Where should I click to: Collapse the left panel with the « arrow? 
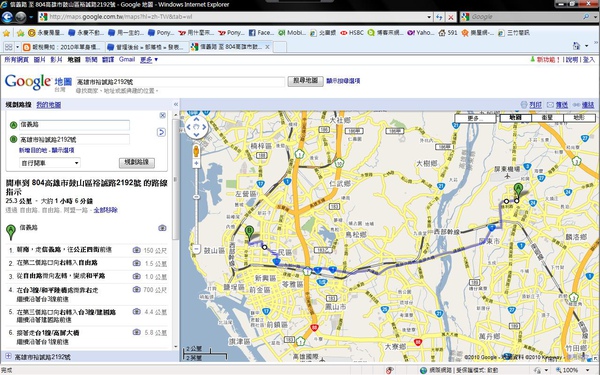point(176,104)
